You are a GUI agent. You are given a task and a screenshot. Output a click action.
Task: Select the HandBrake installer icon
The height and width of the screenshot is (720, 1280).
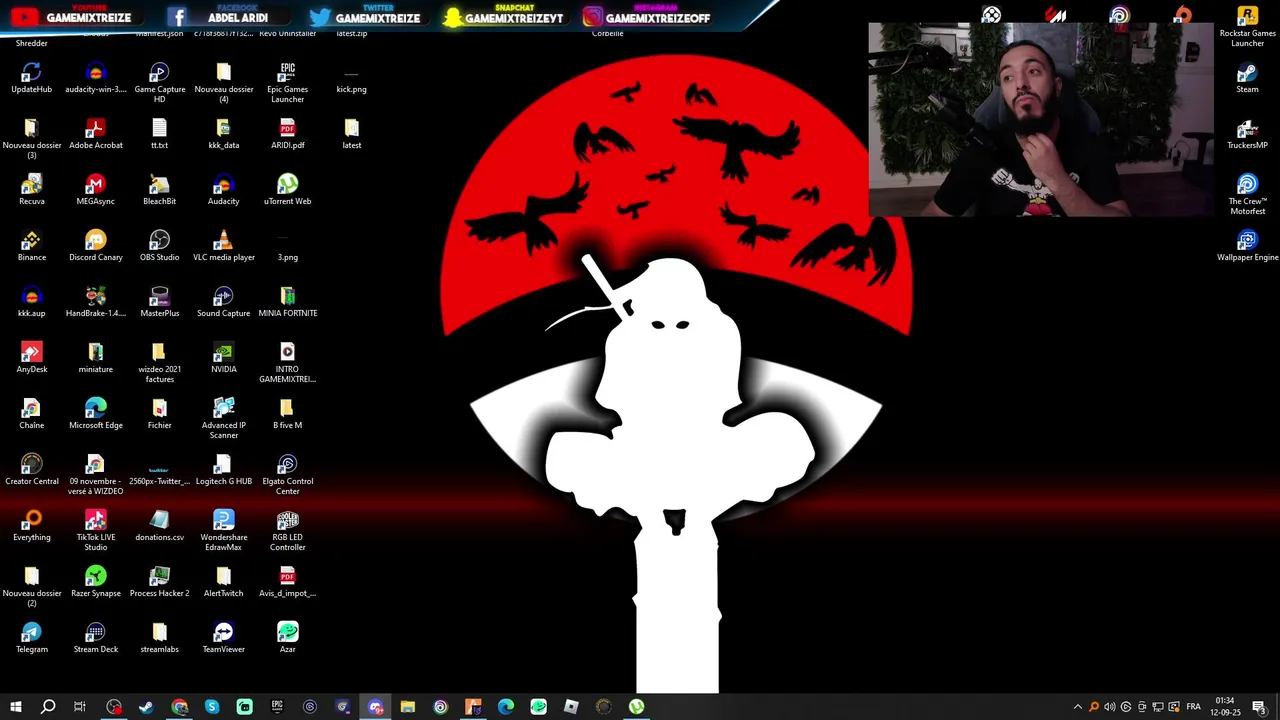(95, 302)
